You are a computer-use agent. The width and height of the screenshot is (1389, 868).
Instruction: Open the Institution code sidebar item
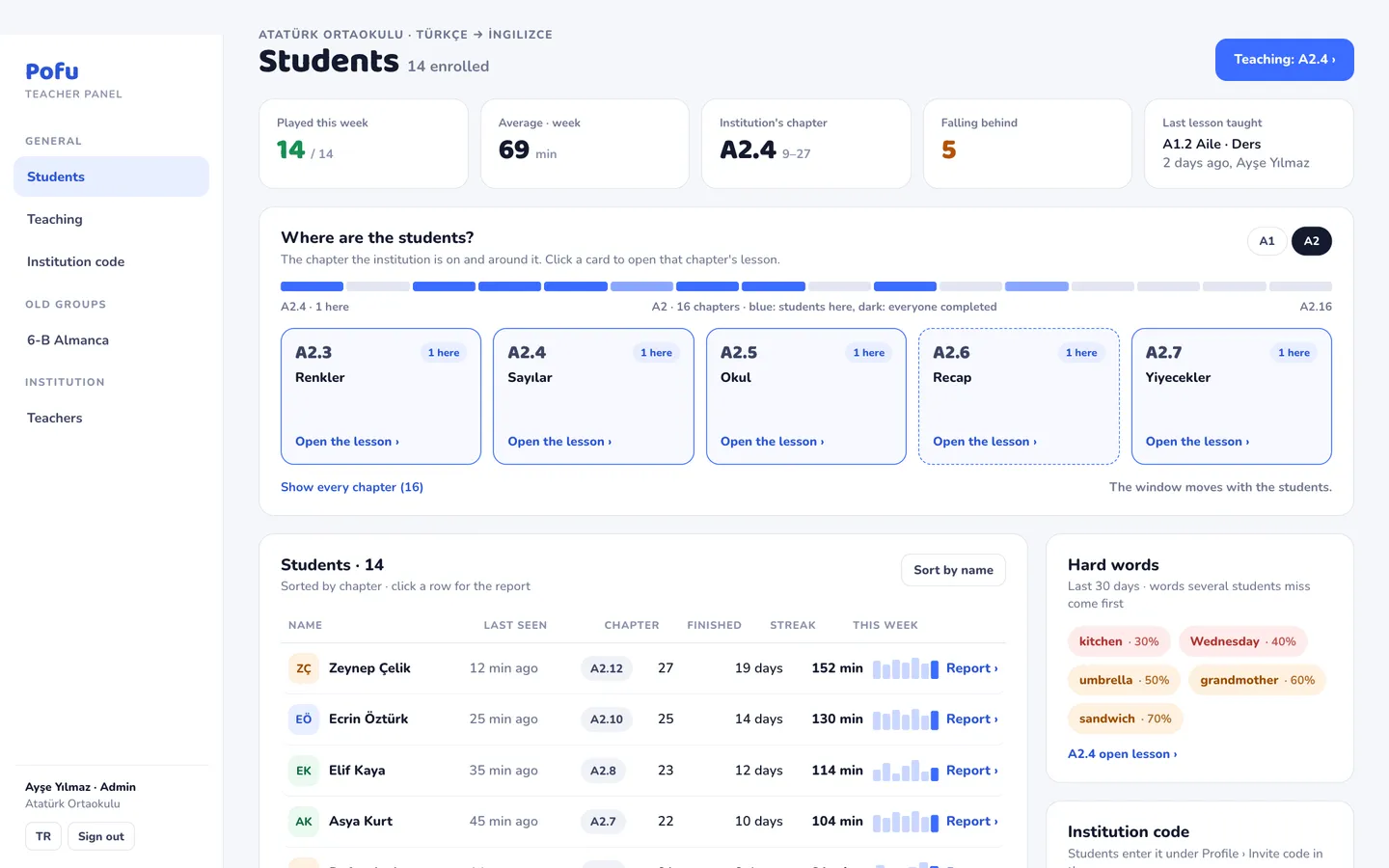(111, 261)
